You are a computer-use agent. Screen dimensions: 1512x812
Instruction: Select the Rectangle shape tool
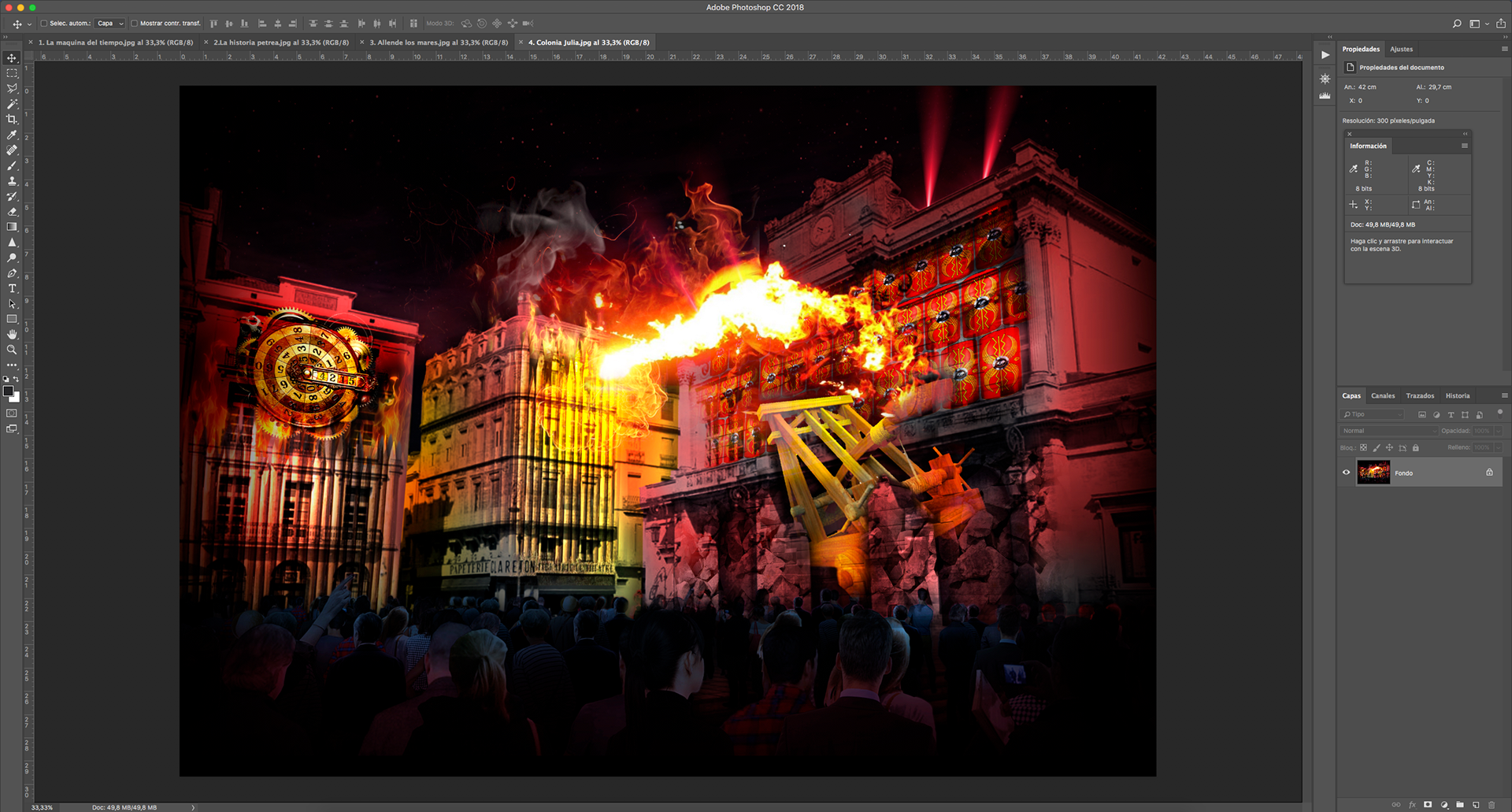pos(12,319)
